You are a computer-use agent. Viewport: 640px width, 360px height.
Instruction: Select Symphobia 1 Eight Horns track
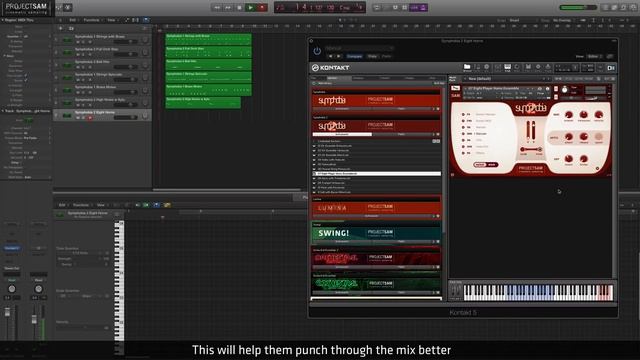point(102,115)
